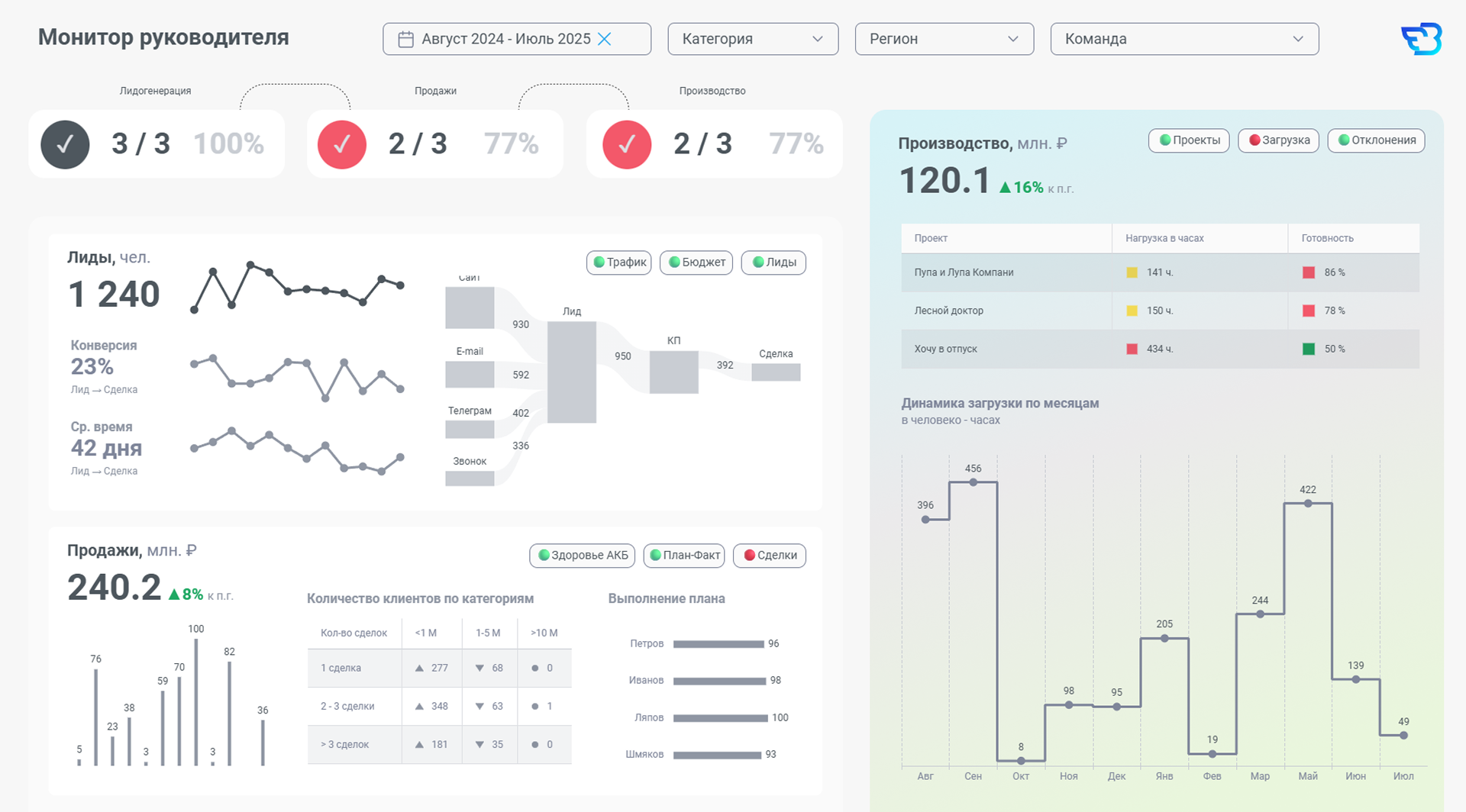Click red load indicator for 434 ч.

1132,349
